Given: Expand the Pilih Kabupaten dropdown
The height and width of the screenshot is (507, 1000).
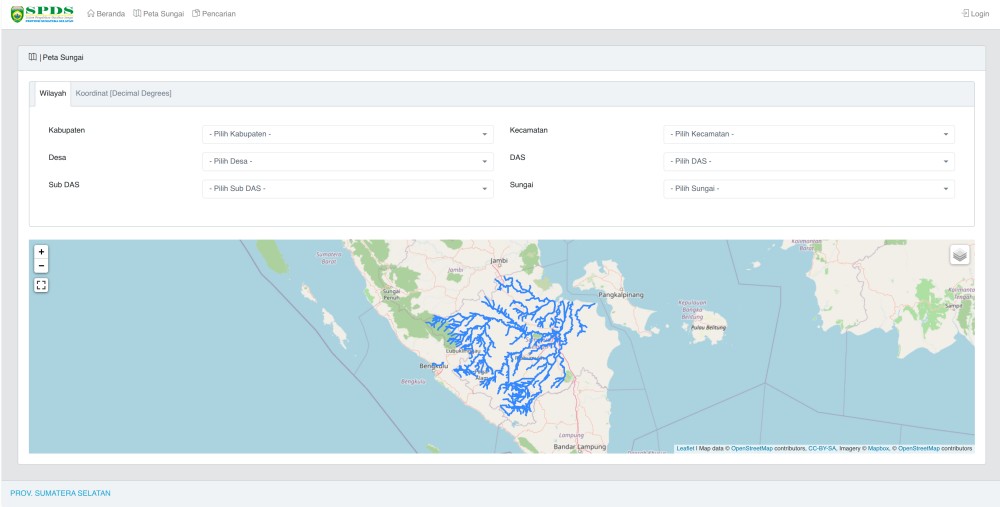Looking at the screenshot, I should (x=348, y=135).
